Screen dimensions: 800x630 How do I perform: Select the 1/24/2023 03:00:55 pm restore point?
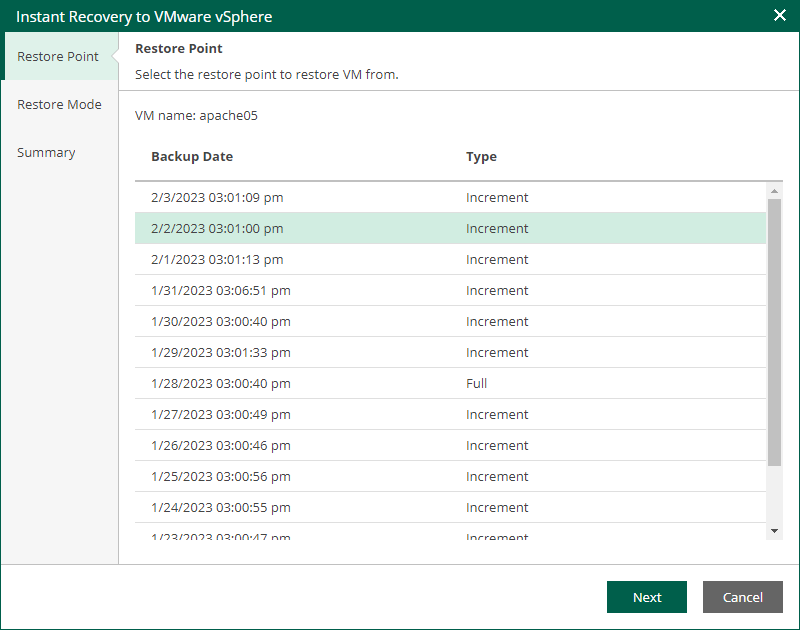pos(221,508)
